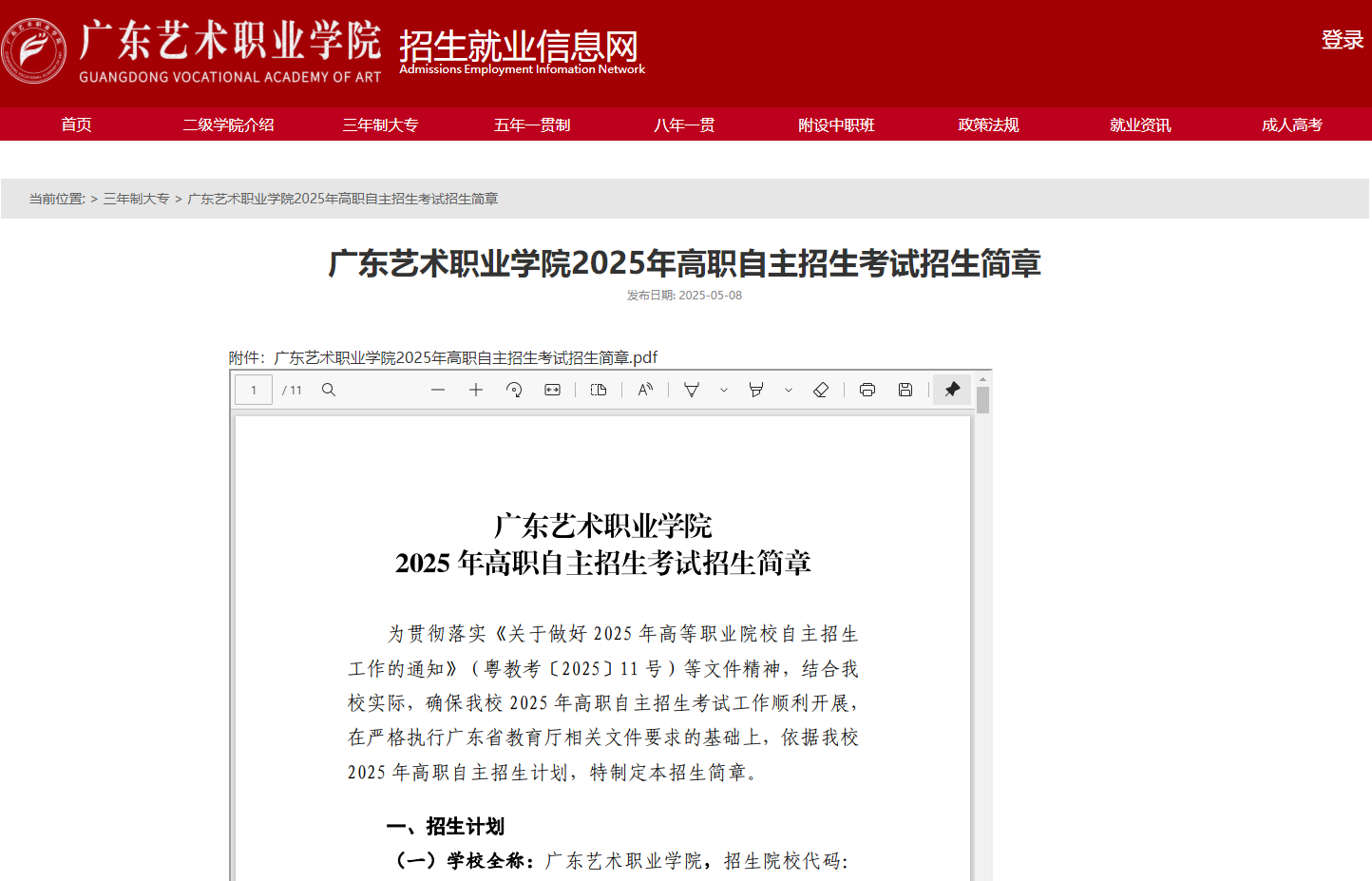Open the page view layout options
Image resolution: width=1372 pixels, height=881 pixels.
tap(599, 390)
